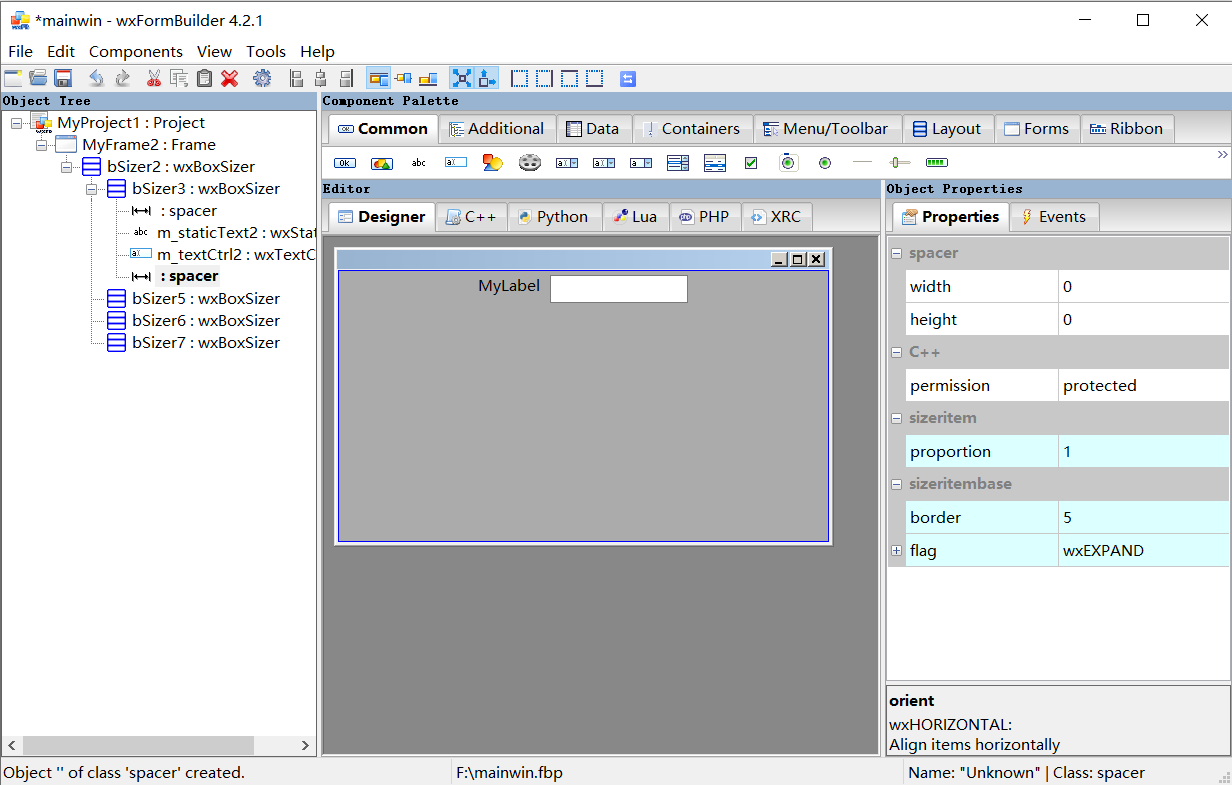
Task: Select the wxButton tool from Common palette
Action: (x=344, y=162)
